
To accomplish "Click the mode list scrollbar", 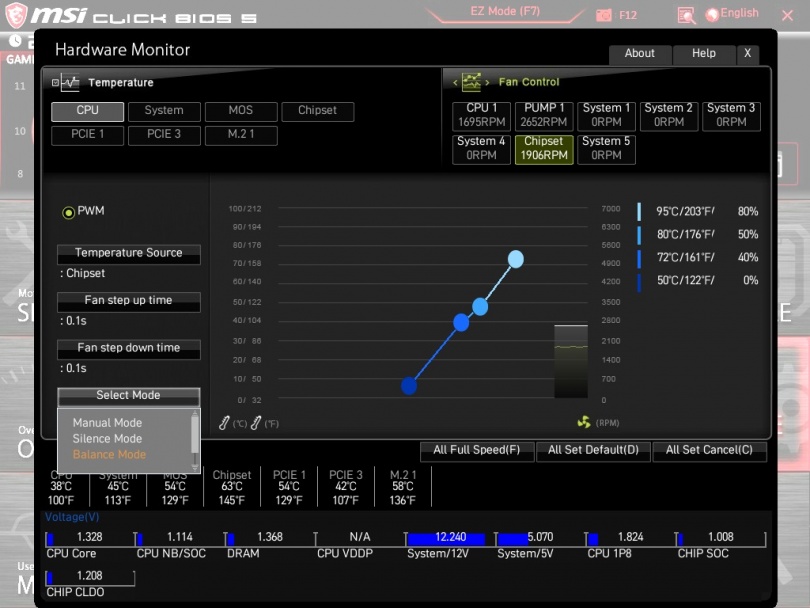I will 195,433.
